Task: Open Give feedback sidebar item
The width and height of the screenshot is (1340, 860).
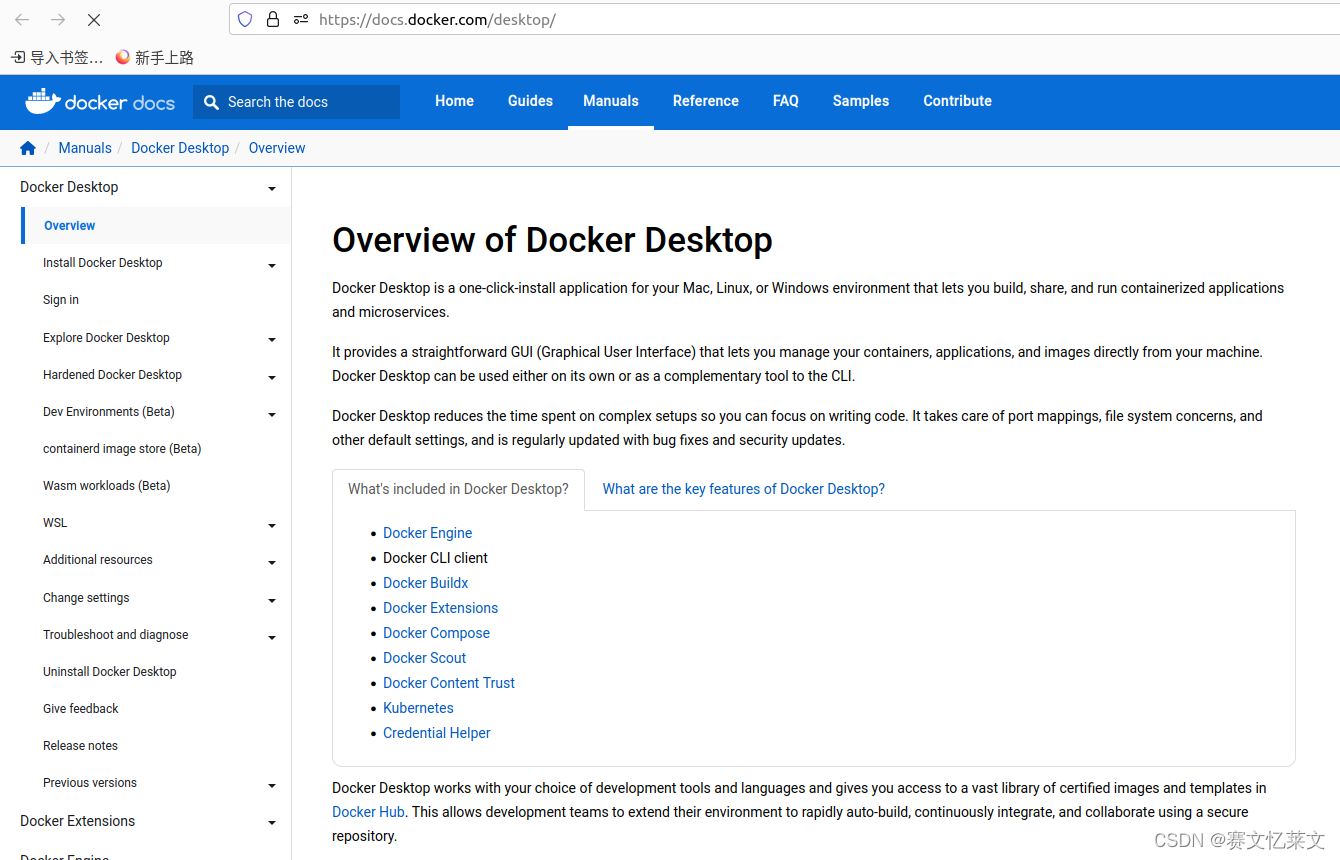Action: (x=81, y=709)
